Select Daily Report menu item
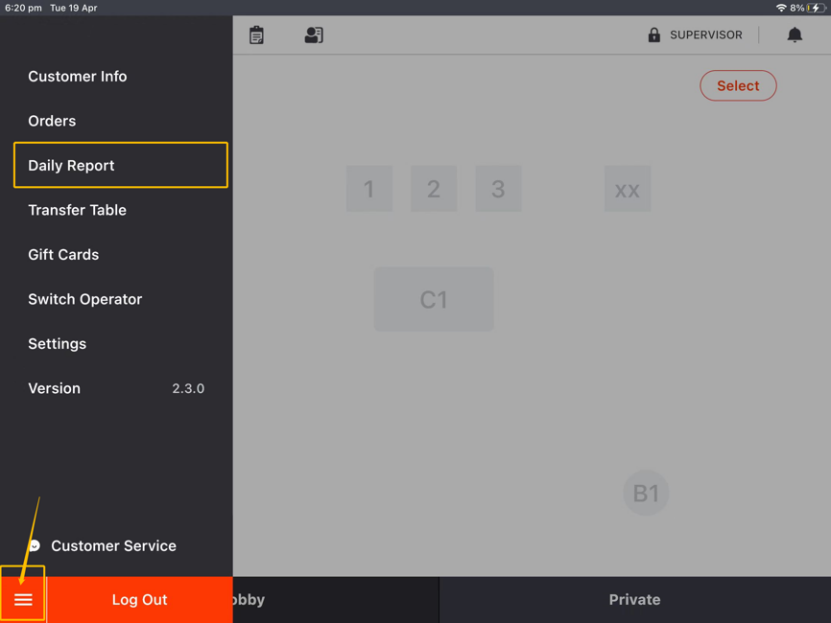The image size is (831, 623). pos(71,165)
